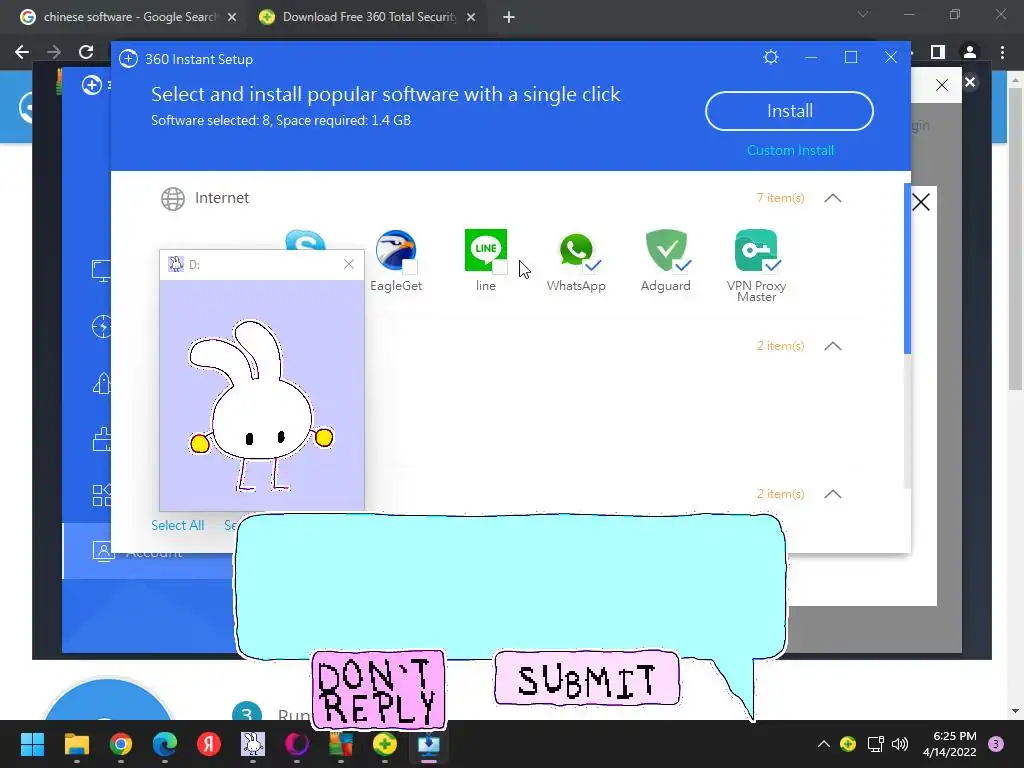Screen dimensions: 1024x768
Task: Select the Adguard software icon
Action: click(666, 250)
